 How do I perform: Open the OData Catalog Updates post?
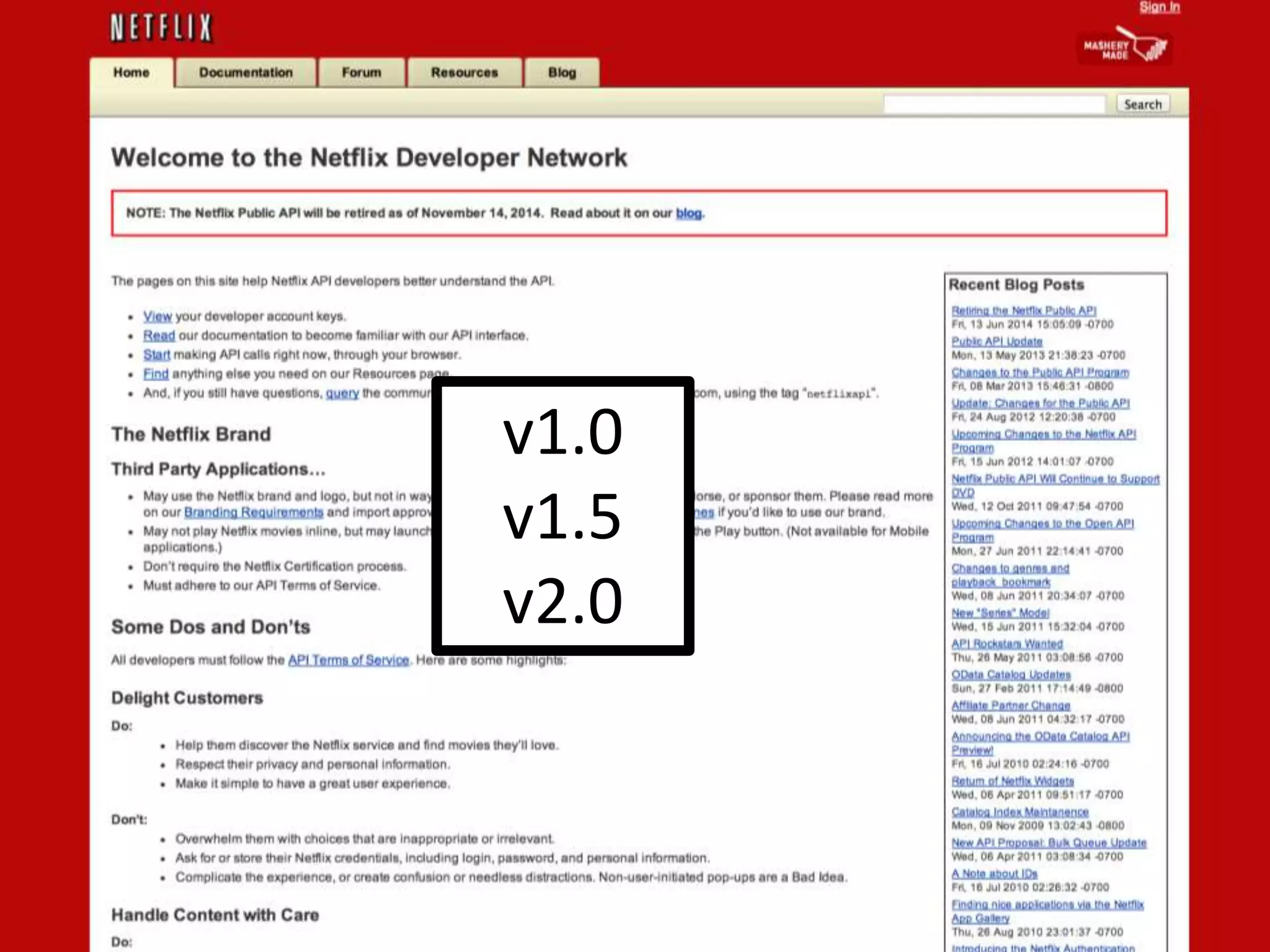tap(1011, 674)
